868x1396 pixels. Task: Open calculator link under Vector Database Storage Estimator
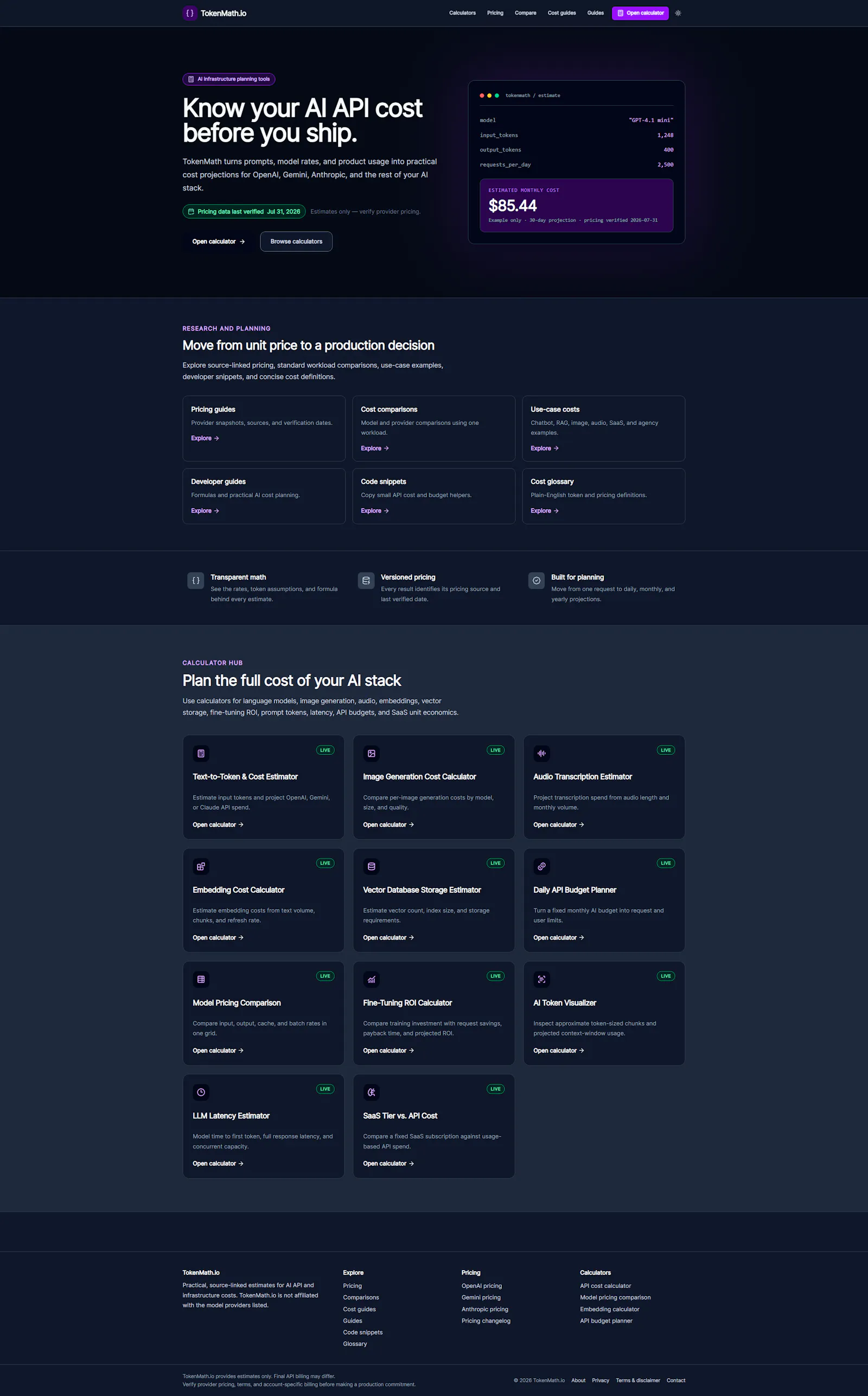pyautogui.click(x=388, y=938)
